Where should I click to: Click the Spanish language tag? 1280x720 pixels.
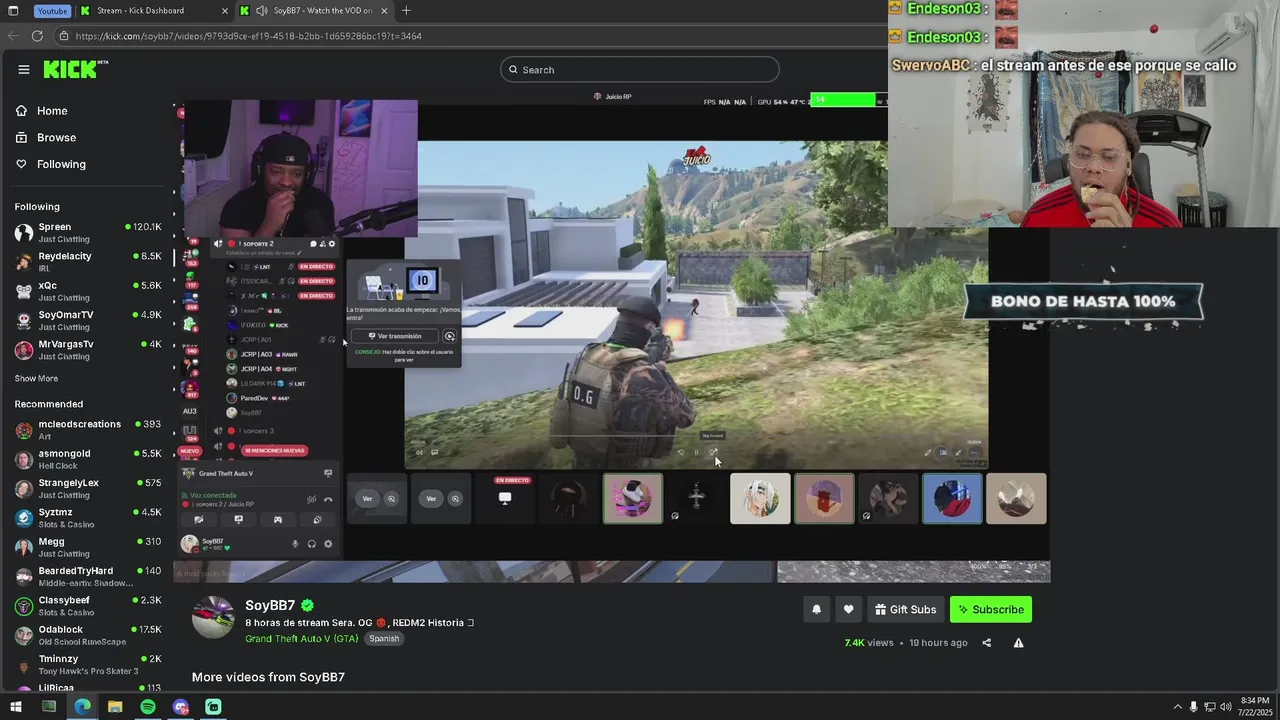point(384,638)
